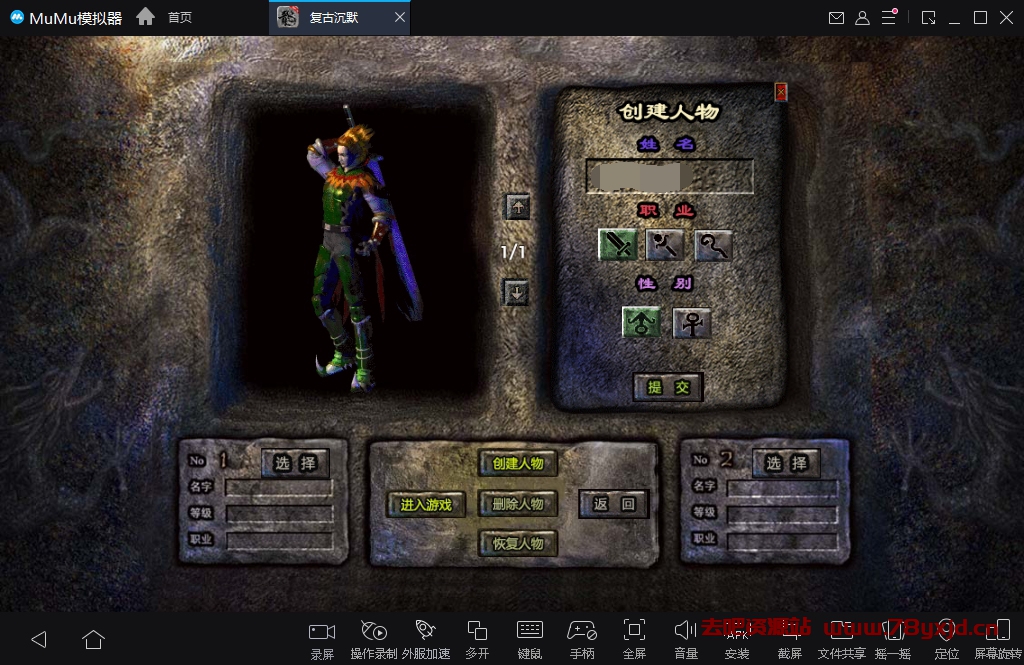Viewport: 1024px width, 665px height.
Task: Click the Android back triangle
Action: pos(39,639)
